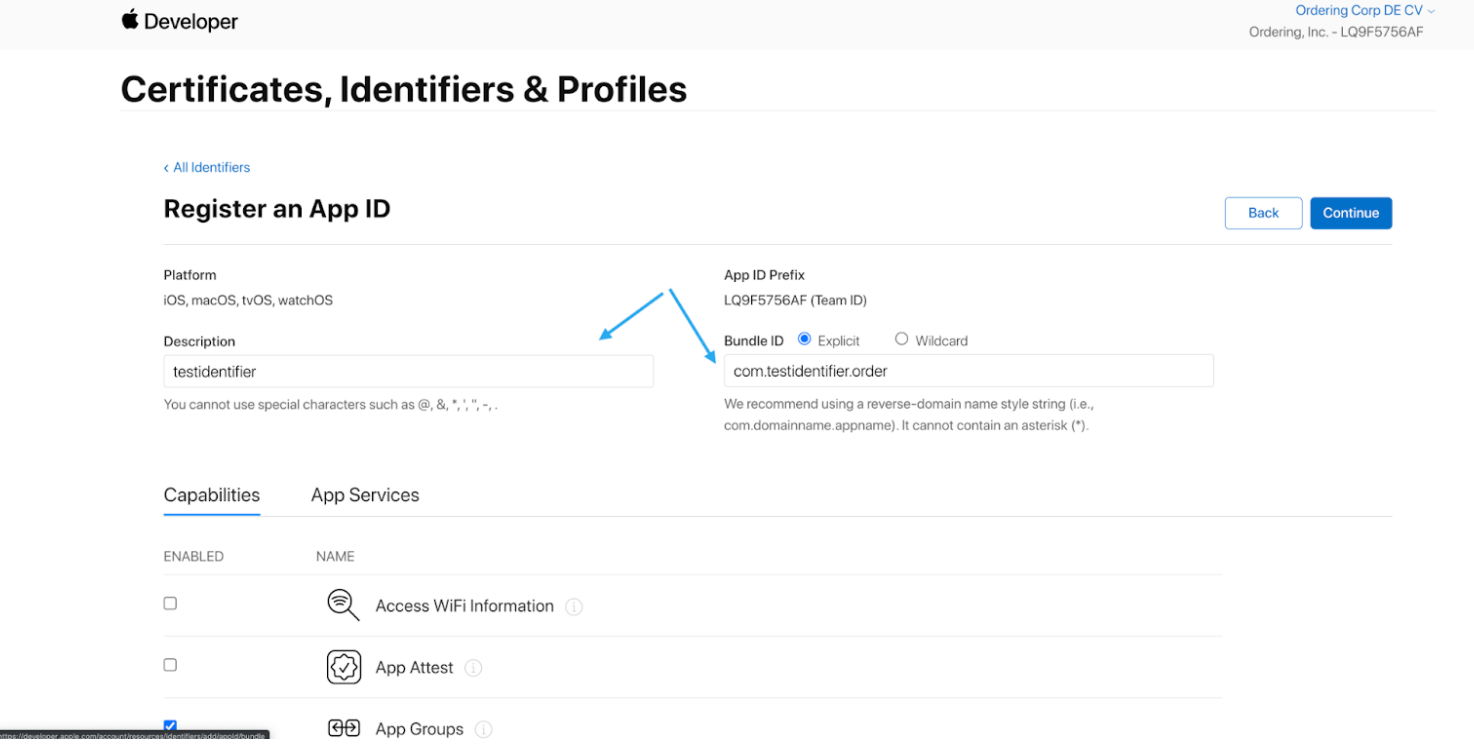Click the Description field containing testidentifier

tap(408, 371)
